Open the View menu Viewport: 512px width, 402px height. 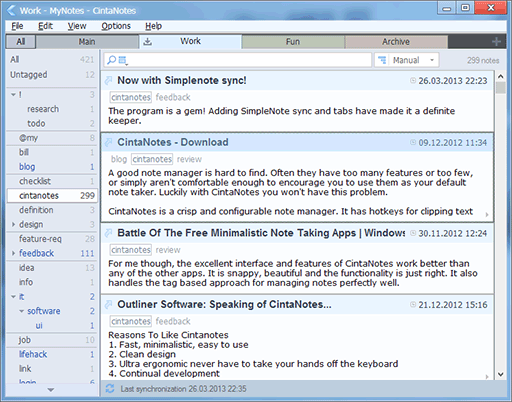77,26
